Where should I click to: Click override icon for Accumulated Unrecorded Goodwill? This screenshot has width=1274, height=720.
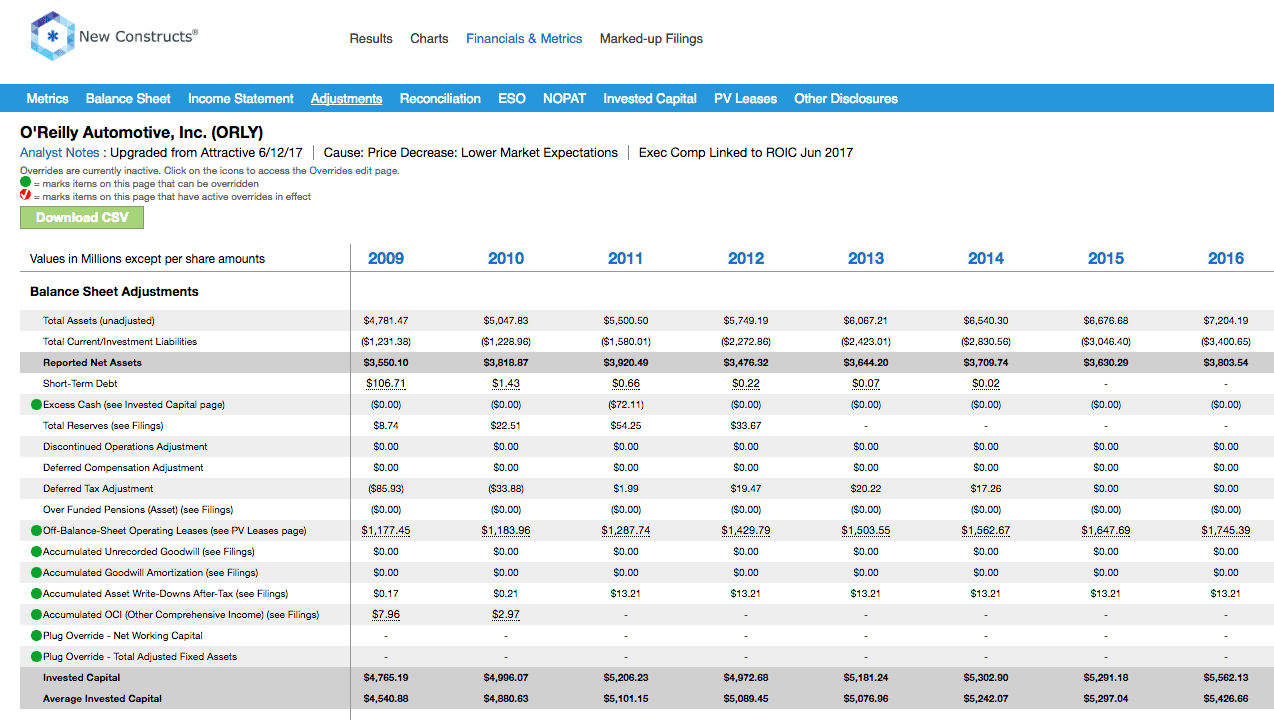[x=37, y=552]
